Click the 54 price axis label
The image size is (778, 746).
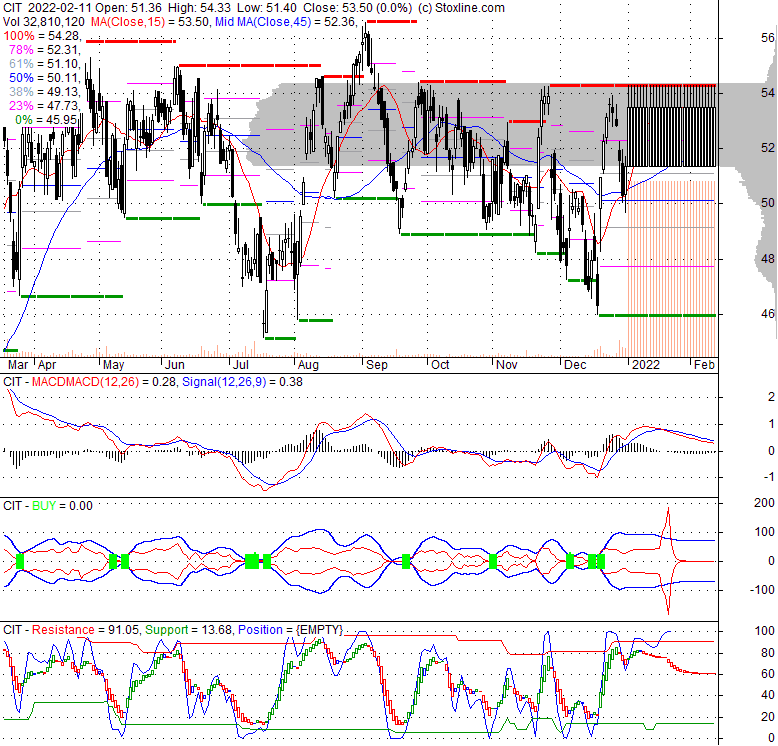[768, 93]
